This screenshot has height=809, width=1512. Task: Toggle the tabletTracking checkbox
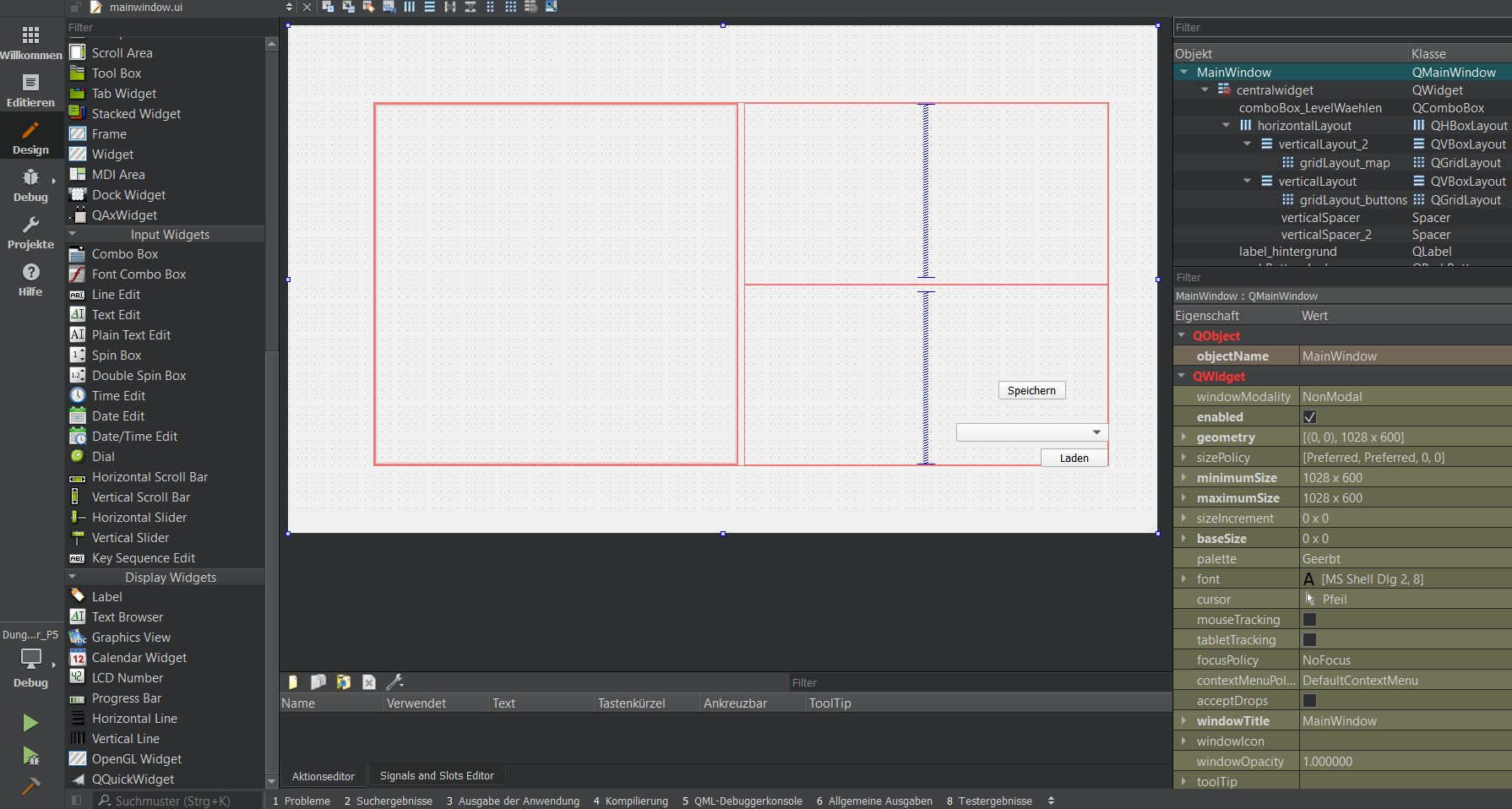pos(1309,640)
